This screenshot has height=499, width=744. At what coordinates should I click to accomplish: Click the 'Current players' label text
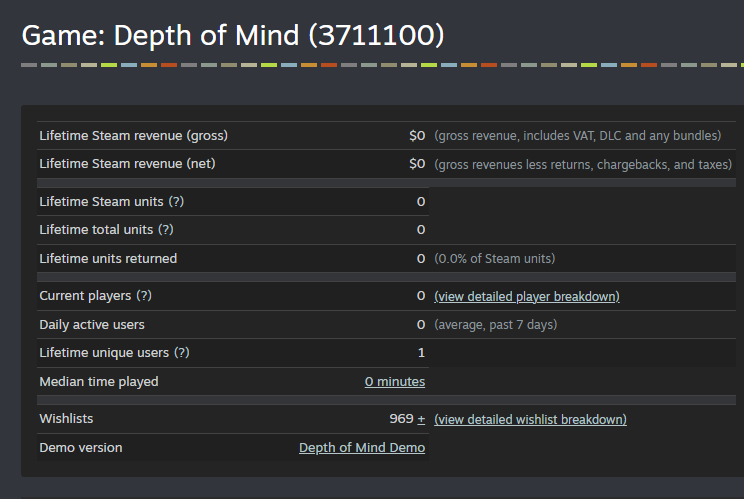(x=85, y=296)
